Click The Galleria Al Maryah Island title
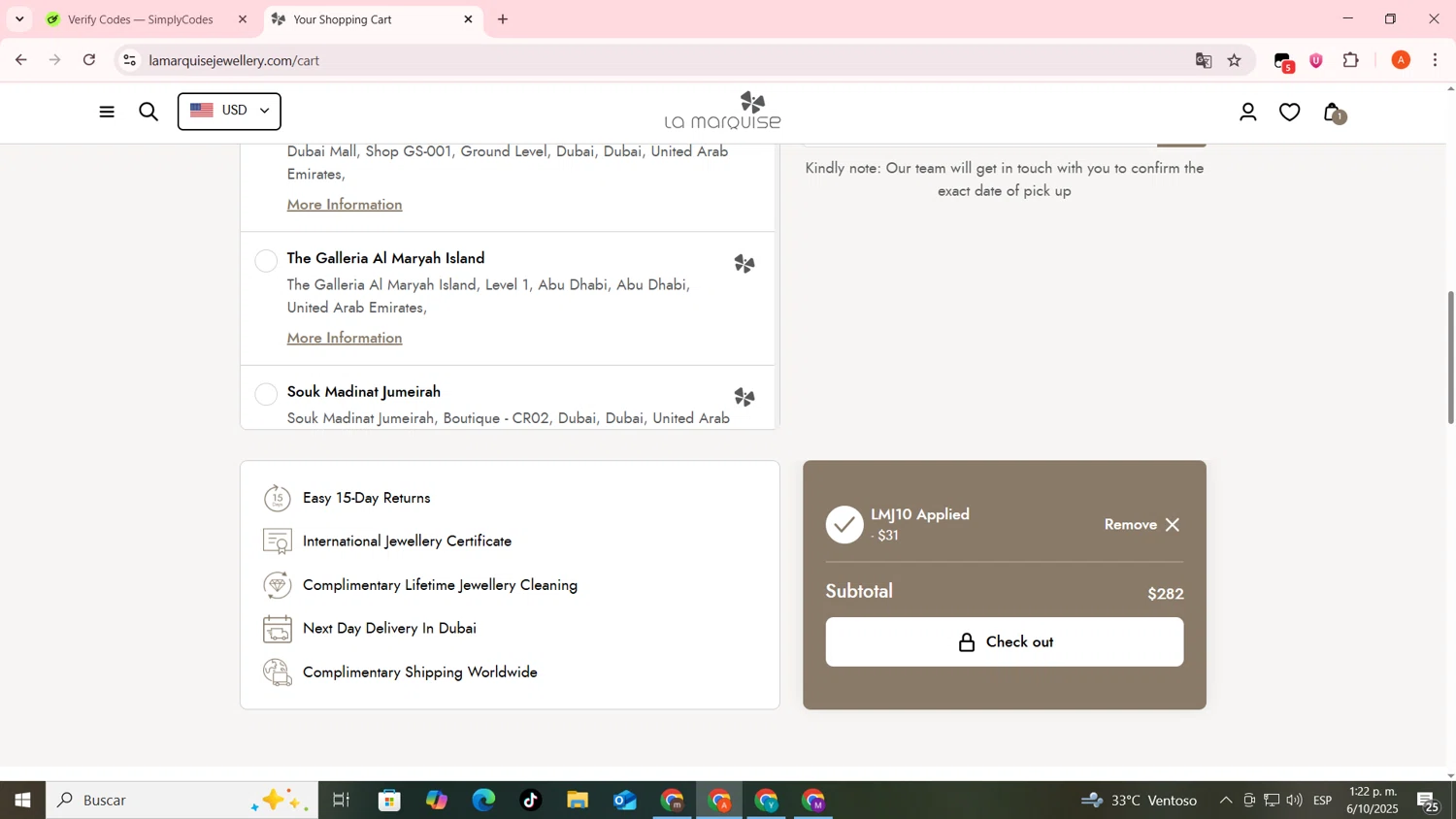The height and width of the screenshot is (819, 1456). 385,258
